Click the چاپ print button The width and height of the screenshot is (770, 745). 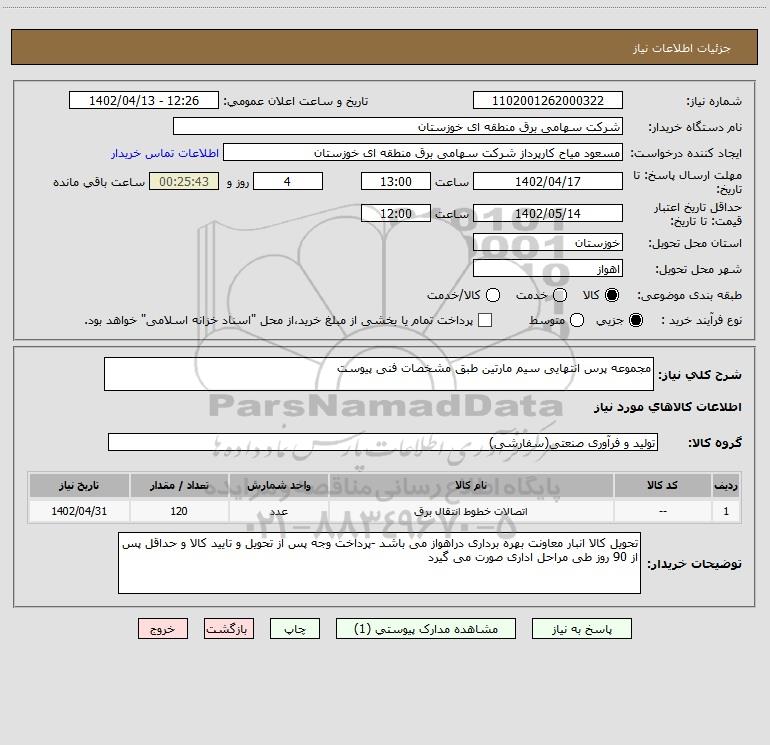click(x=295, y=629)
